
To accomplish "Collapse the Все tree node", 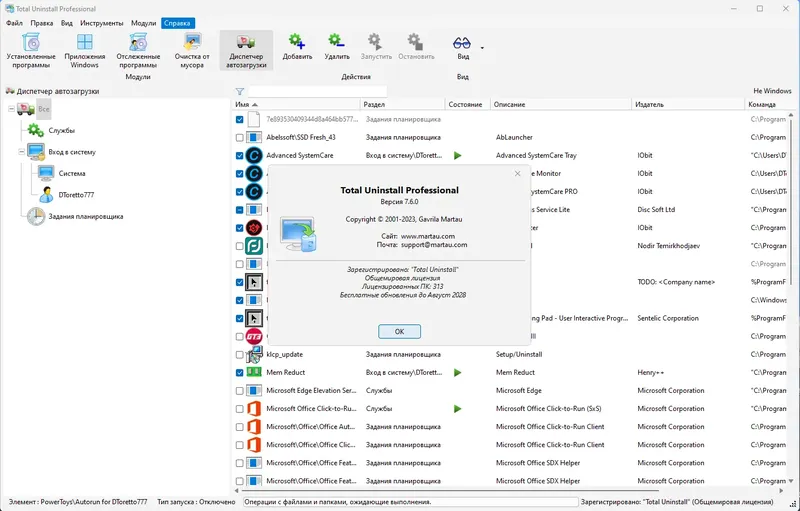I will click(11, 109).
